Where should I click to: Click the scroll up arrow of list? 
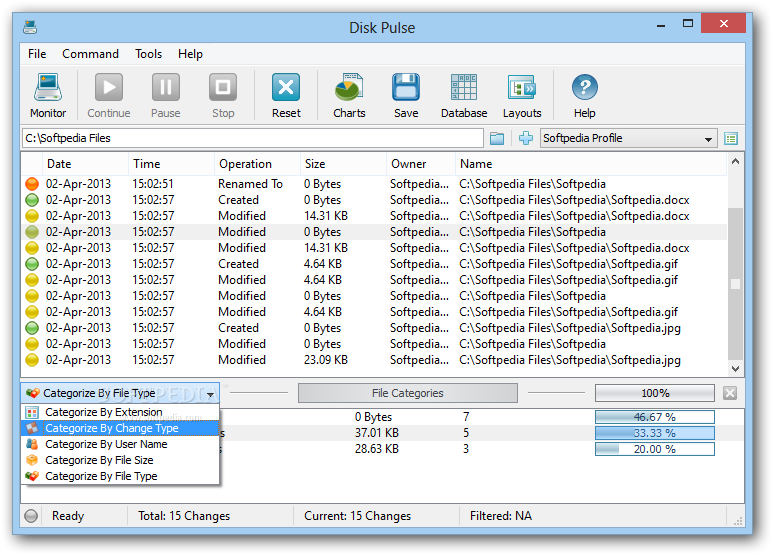[735, 161]
